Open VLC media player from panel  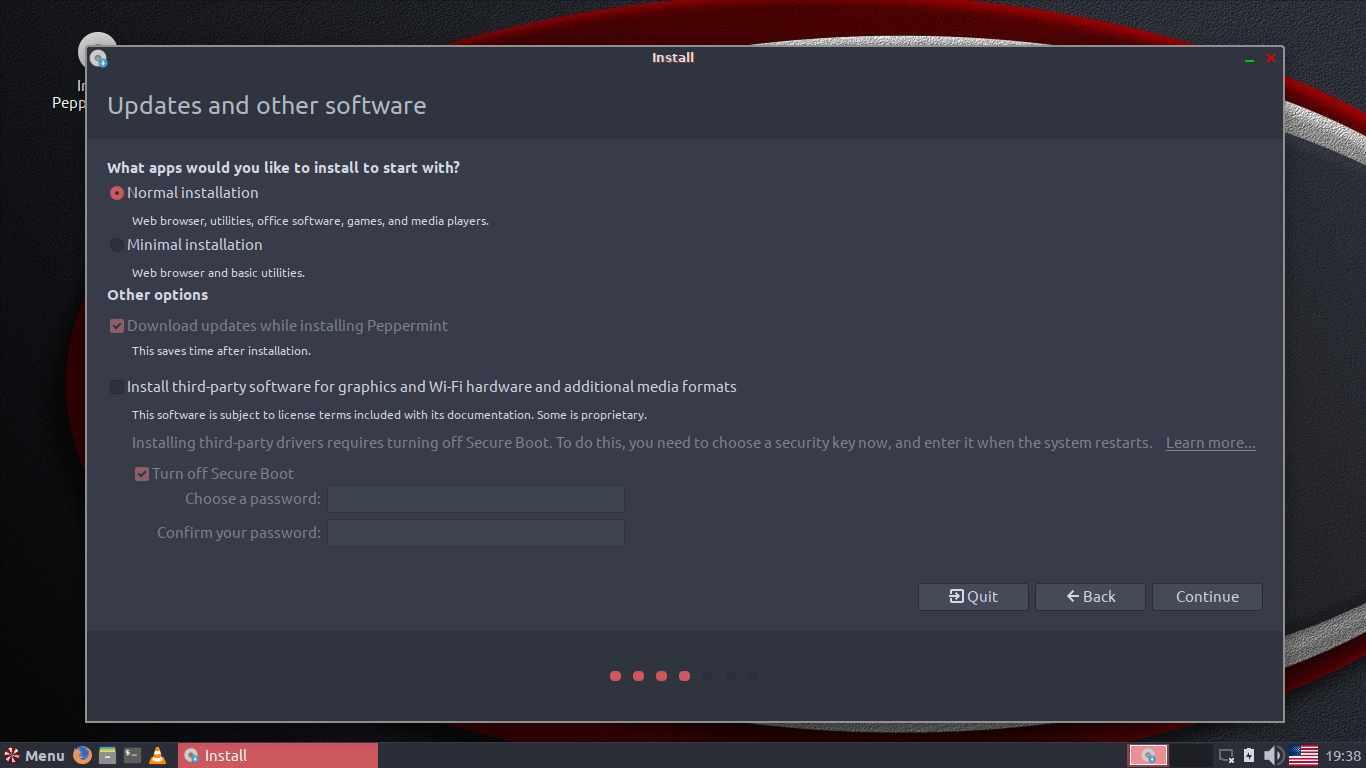coord(158,755)
